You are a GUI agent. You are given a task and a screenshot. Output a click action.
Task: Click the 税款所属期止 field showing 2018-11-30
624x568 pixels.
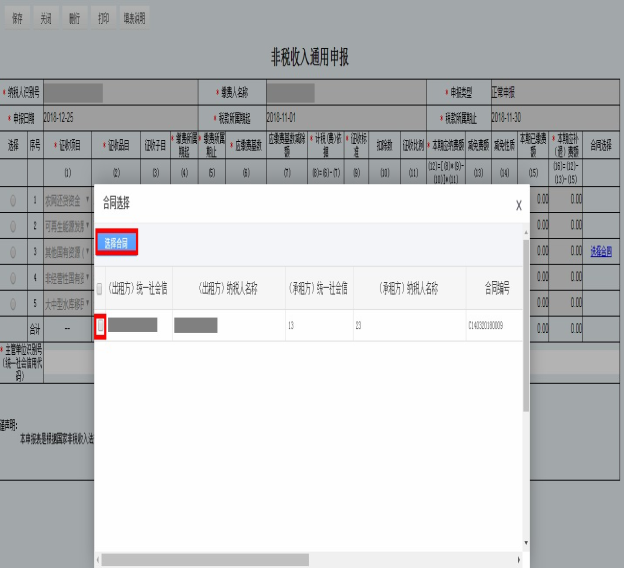tap(555, 118)
